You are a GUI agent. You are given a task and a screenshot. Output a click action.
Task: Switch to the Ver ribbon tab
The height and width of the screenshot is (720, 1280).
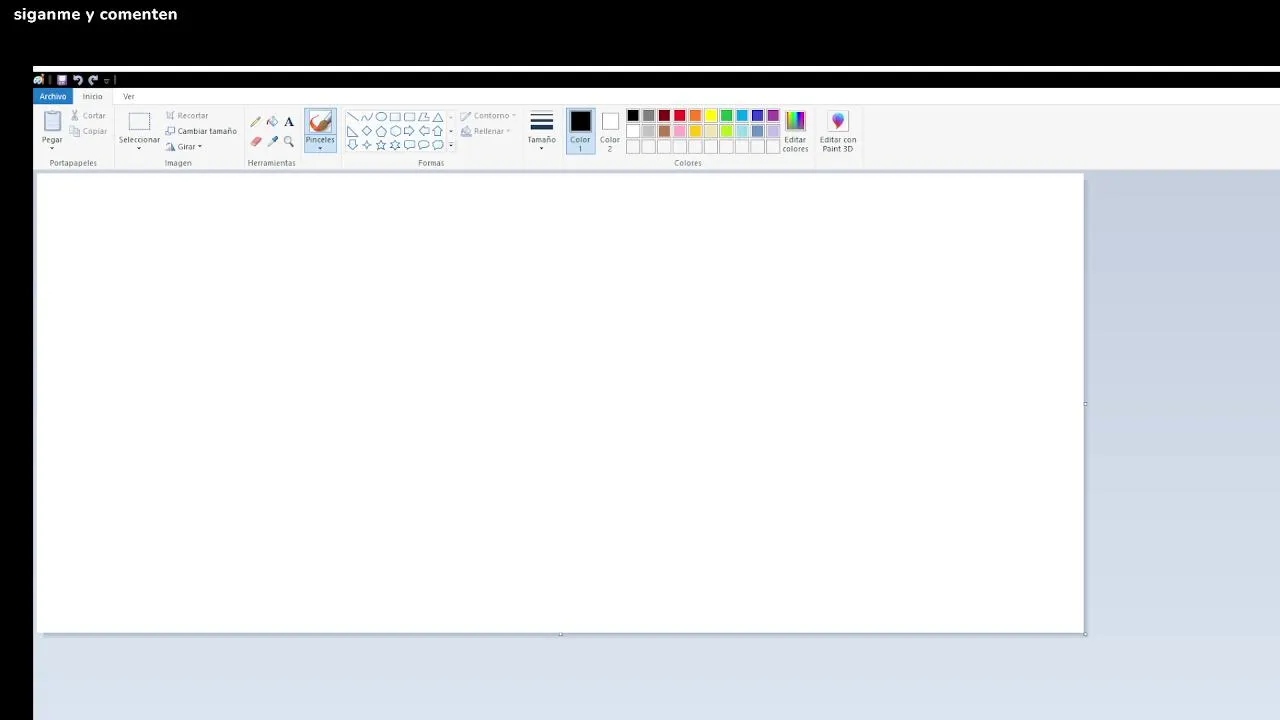click(x=129, y=96)
